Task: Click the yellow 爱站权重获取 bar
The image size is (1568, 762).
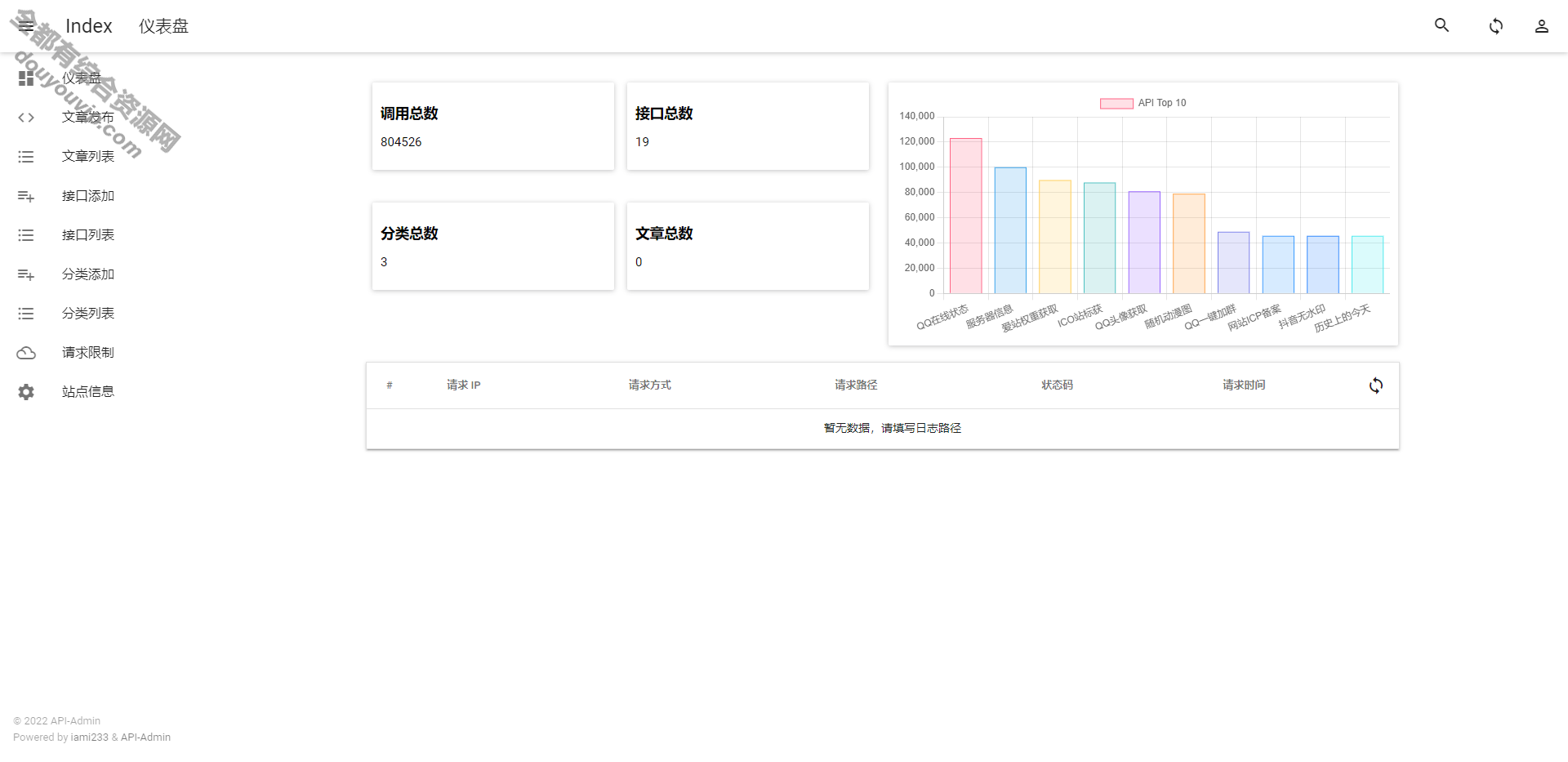Action: click(1055, 237)
